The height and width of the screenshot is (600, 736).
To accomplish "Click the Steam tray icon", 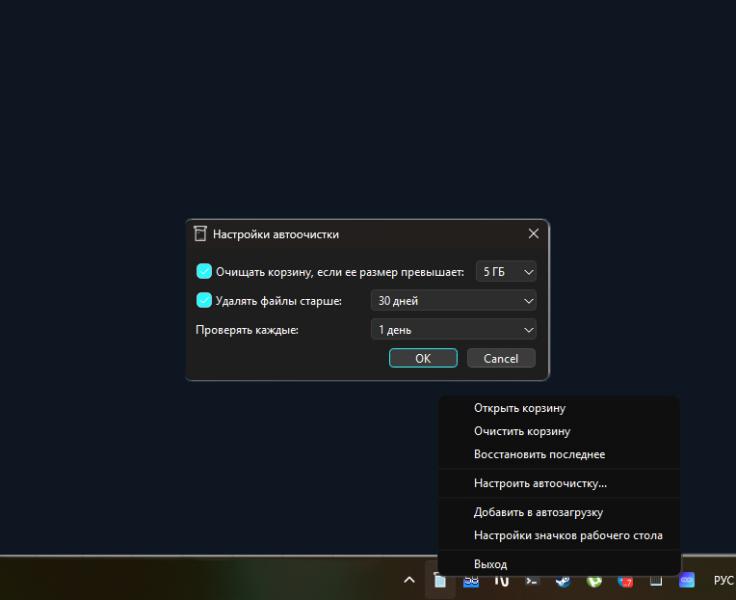I will pos(563,581).
